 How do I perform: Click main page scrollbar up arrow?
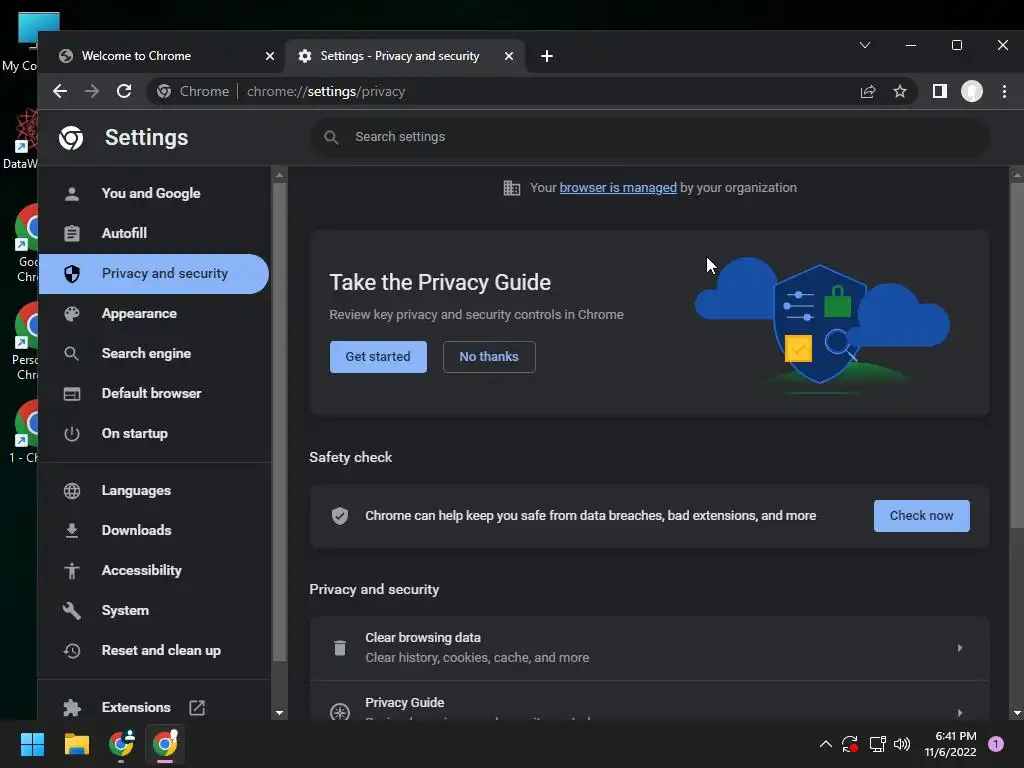coord(1016,175)
